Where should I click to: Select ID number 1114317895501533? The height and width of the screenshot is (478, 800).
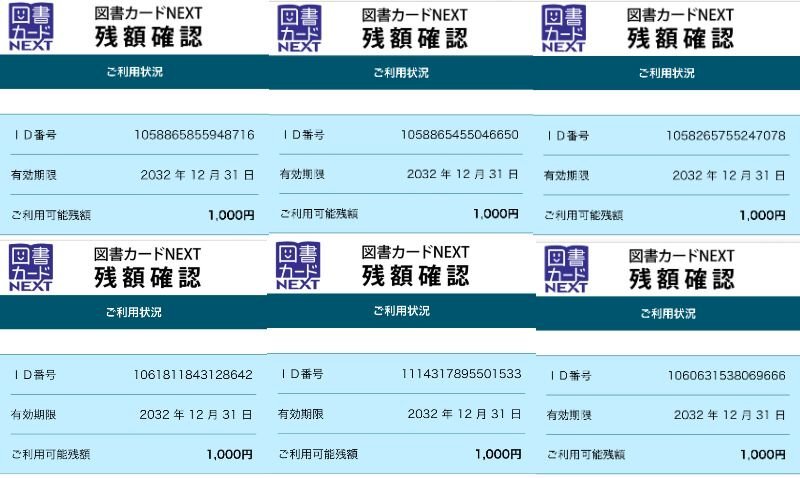click(461, 374)
